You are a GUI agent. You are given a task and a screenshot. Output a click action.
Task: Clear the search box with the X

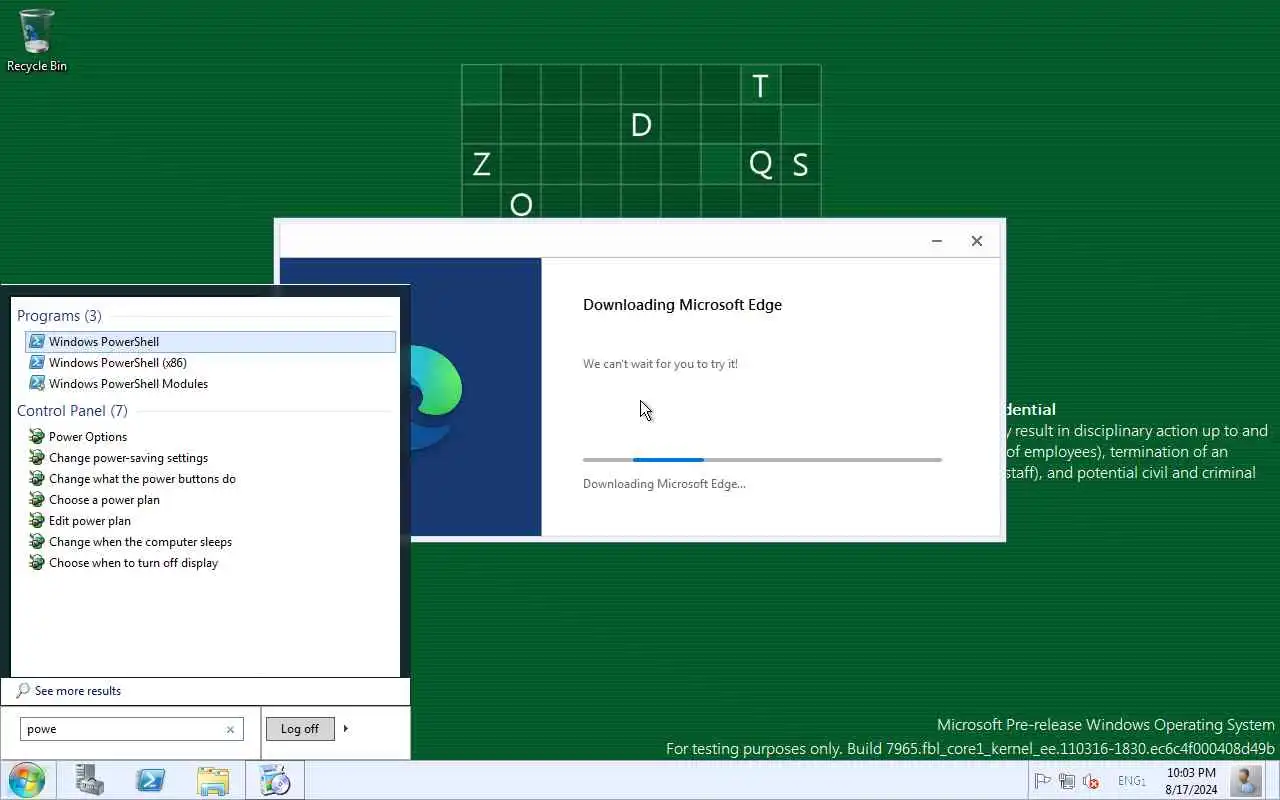click(x=230, y=729)
